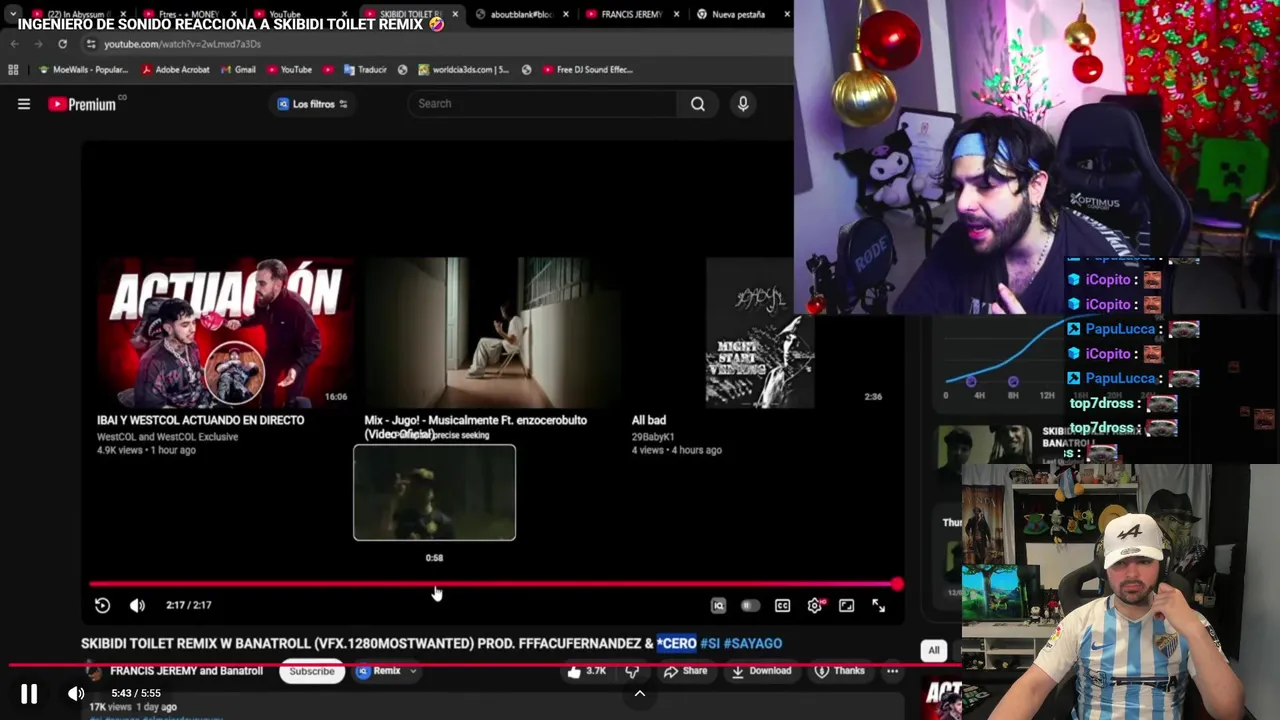
Task: Play IBAI Y WESTCOL ACTUANDO thumbnail
Action: coord(225,333)
